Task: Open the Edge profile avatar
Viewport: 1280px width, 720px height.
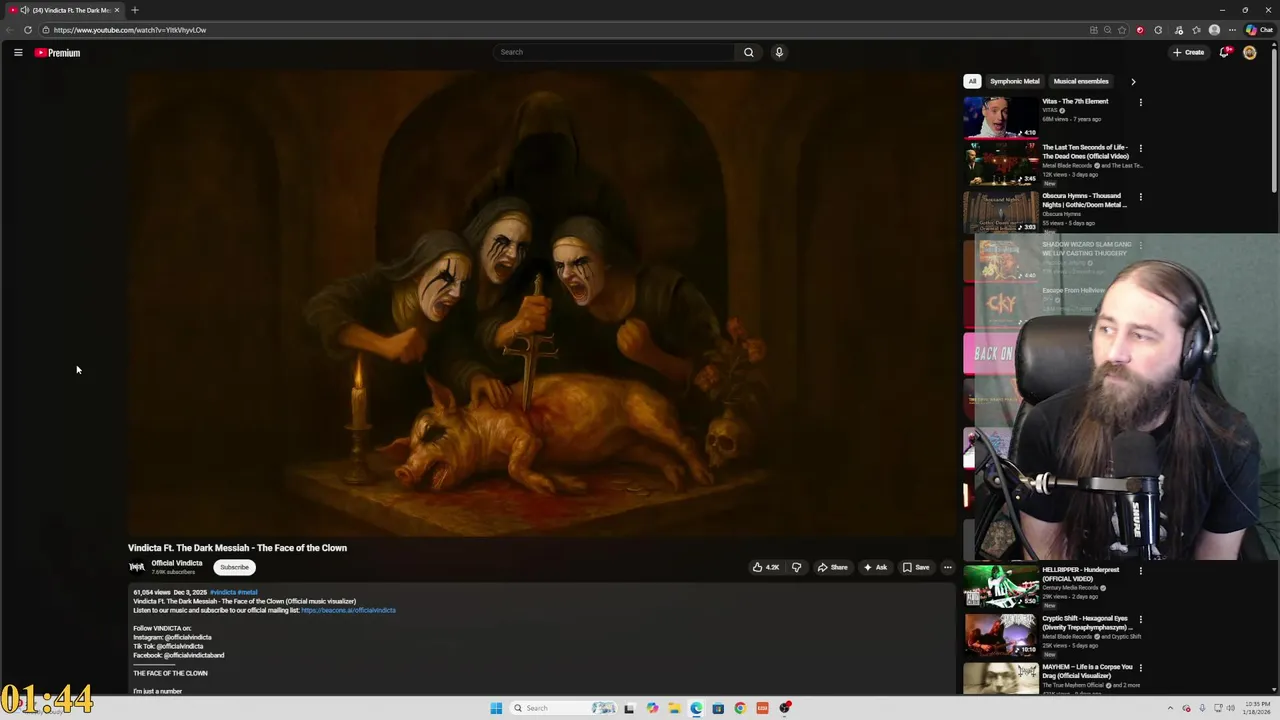Action: 1214,30
